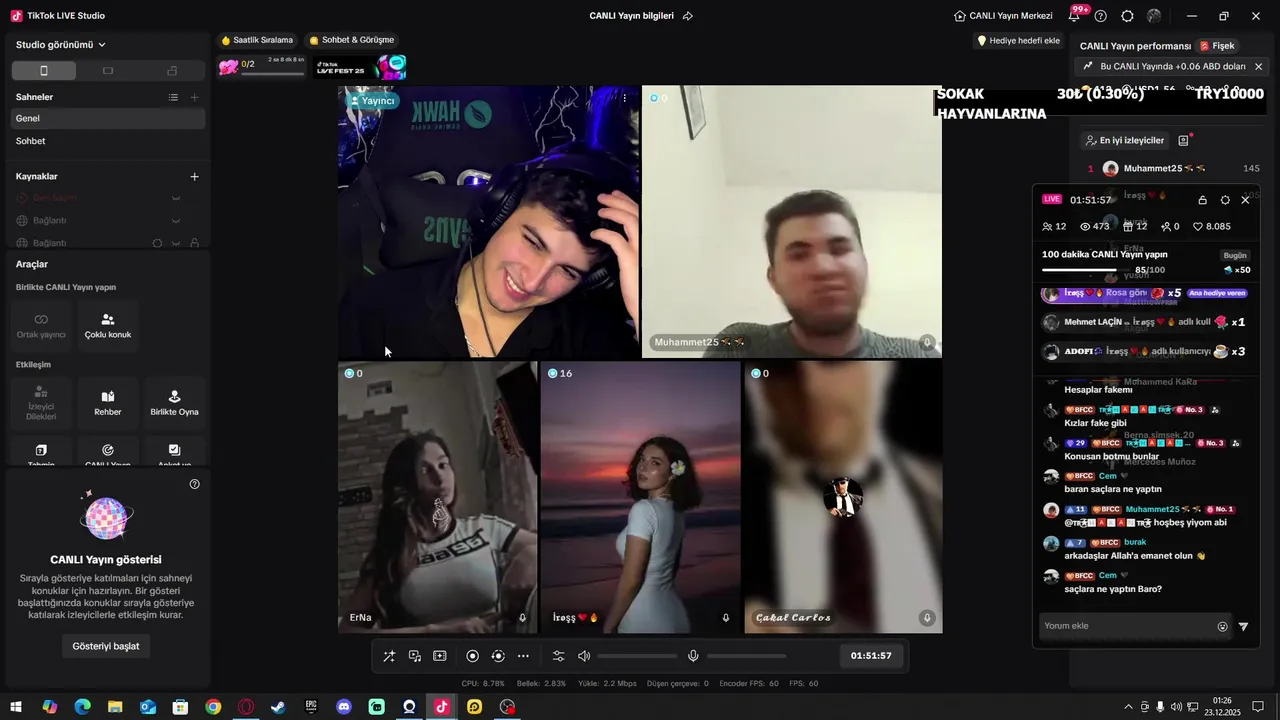Dismiss the +0.06 ABD doları notification
This screenshot has width=1280, height=720.
[x=1258, y=67]
